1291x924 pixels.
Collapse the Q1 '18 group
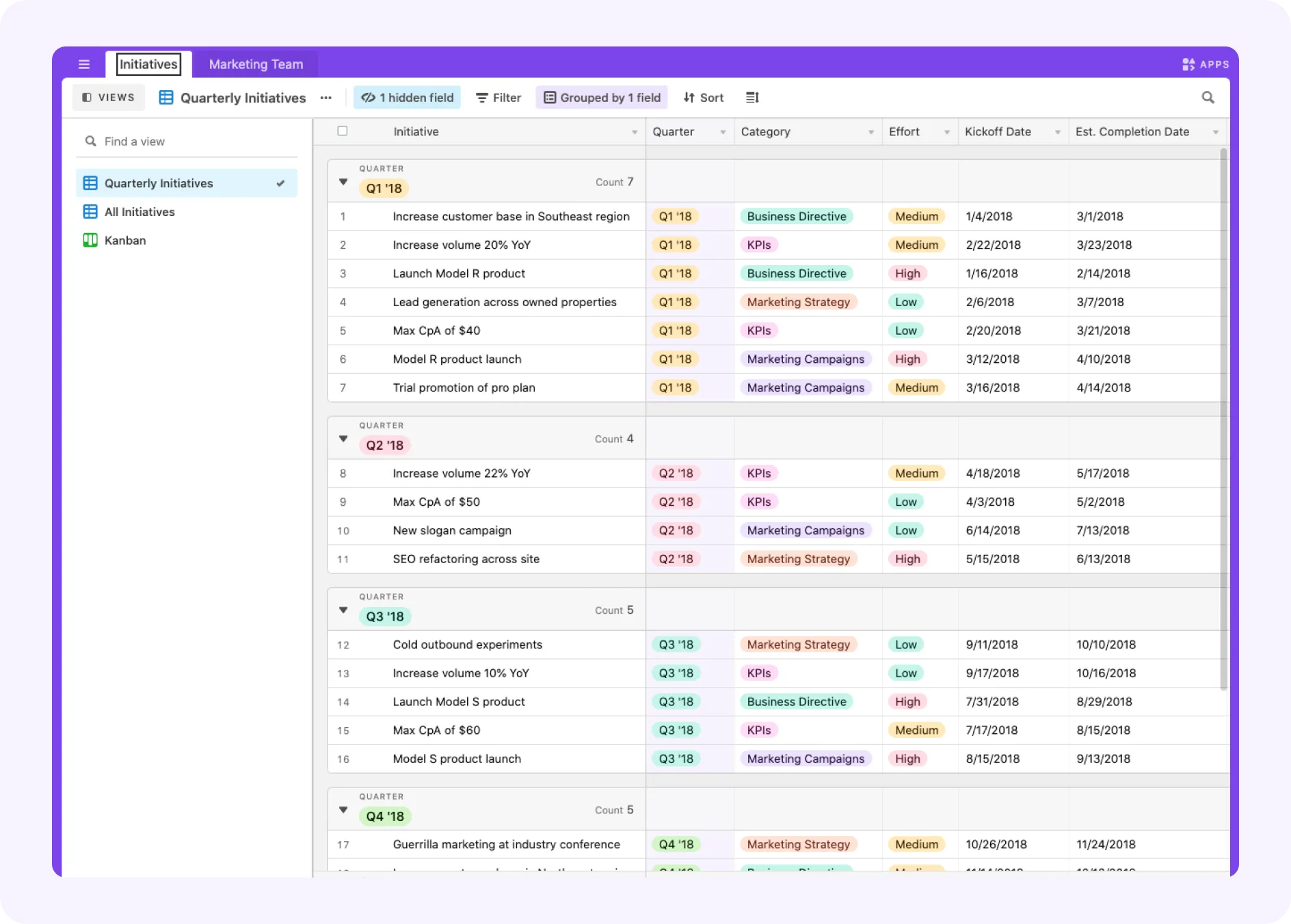click(x=343, y=182)
